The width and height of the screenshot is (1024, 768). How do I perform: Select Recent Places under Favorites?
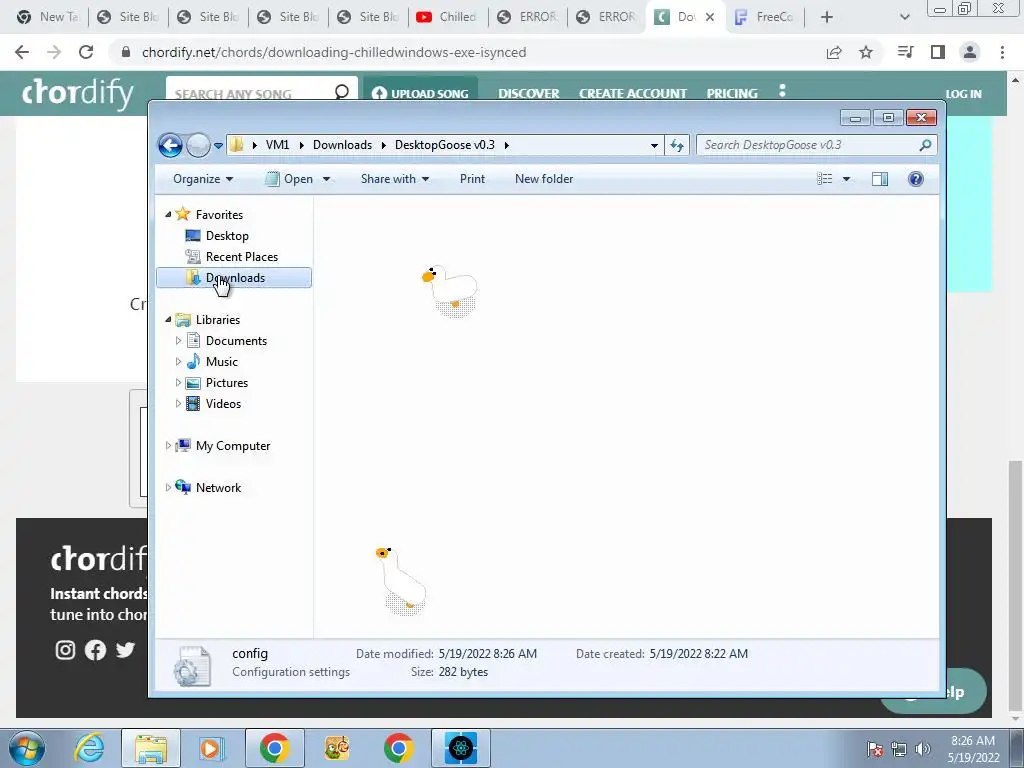(x=241, y=257)
